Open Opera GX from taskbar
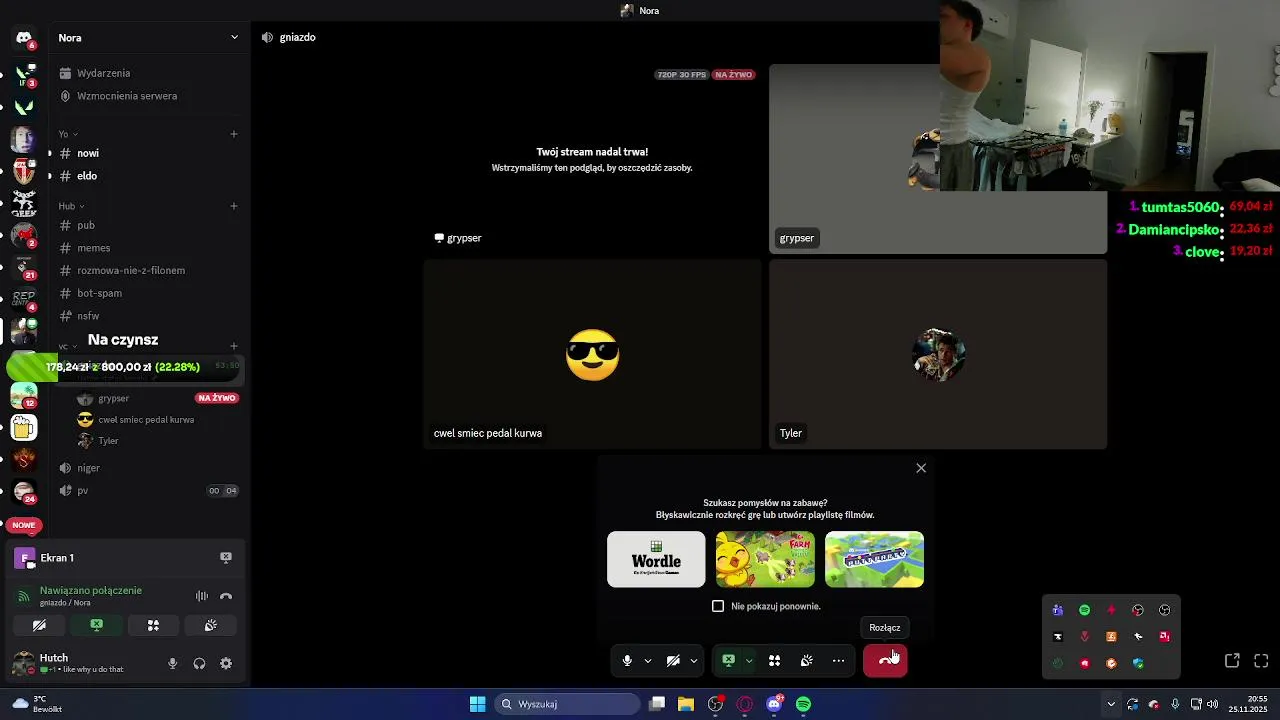1280x720 pixels. click(x=744, y=704)
